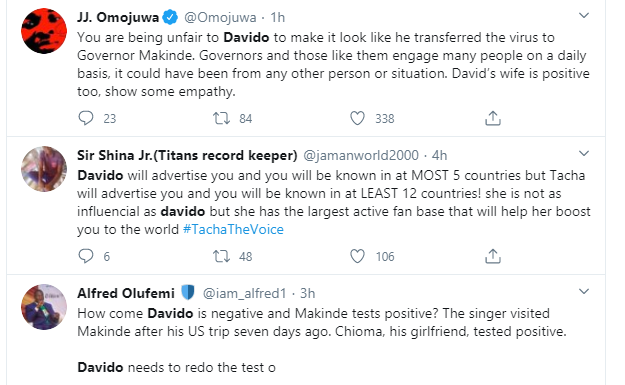Image resolution: width=625 pixels, height=385 pixels.
Task: Like the tweet with 106 likes
Action: [x=357, y=256]
